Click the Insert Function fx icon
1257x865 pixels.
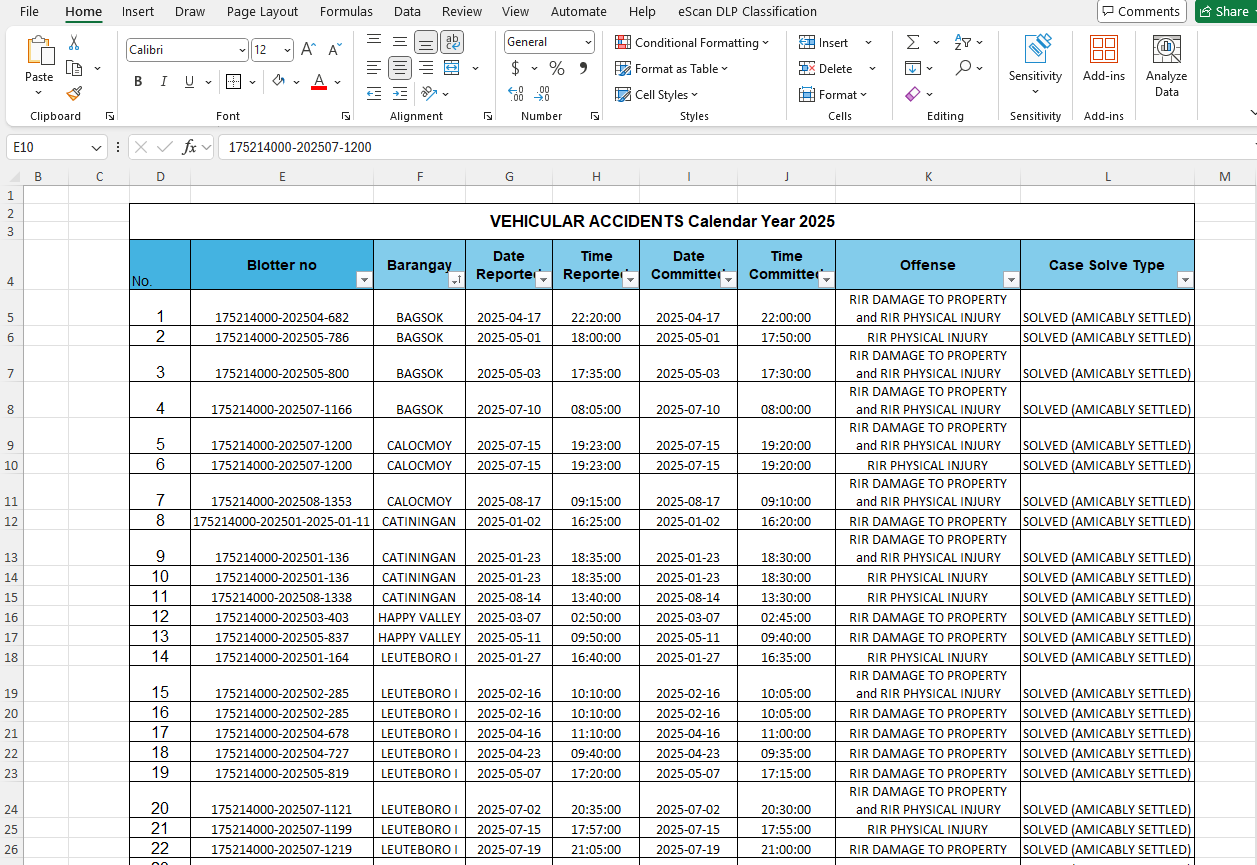189,147
